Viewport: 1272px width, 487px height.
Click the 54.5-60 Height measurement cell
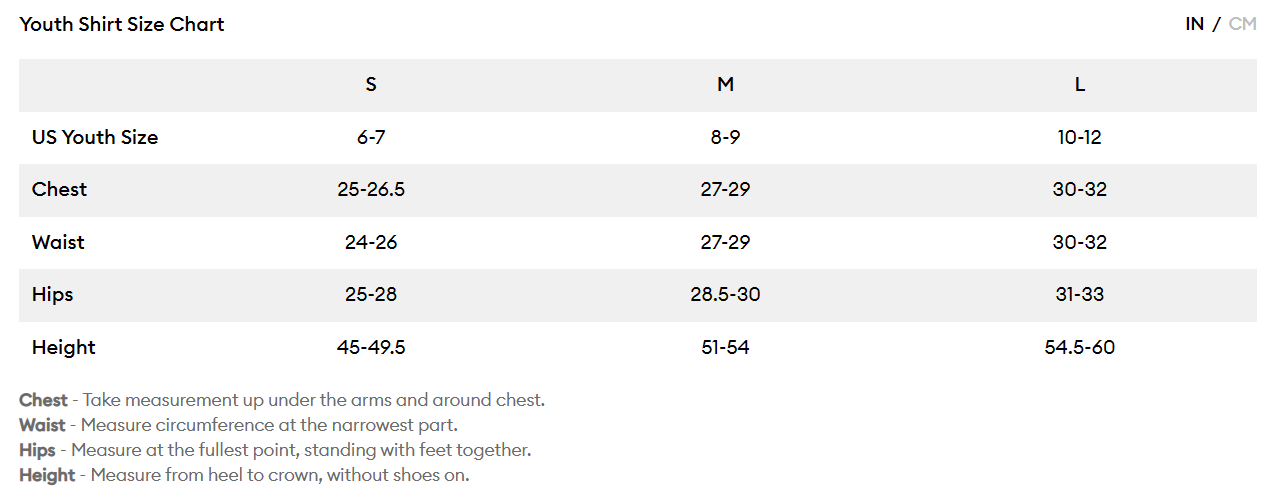pos(1079,348)
